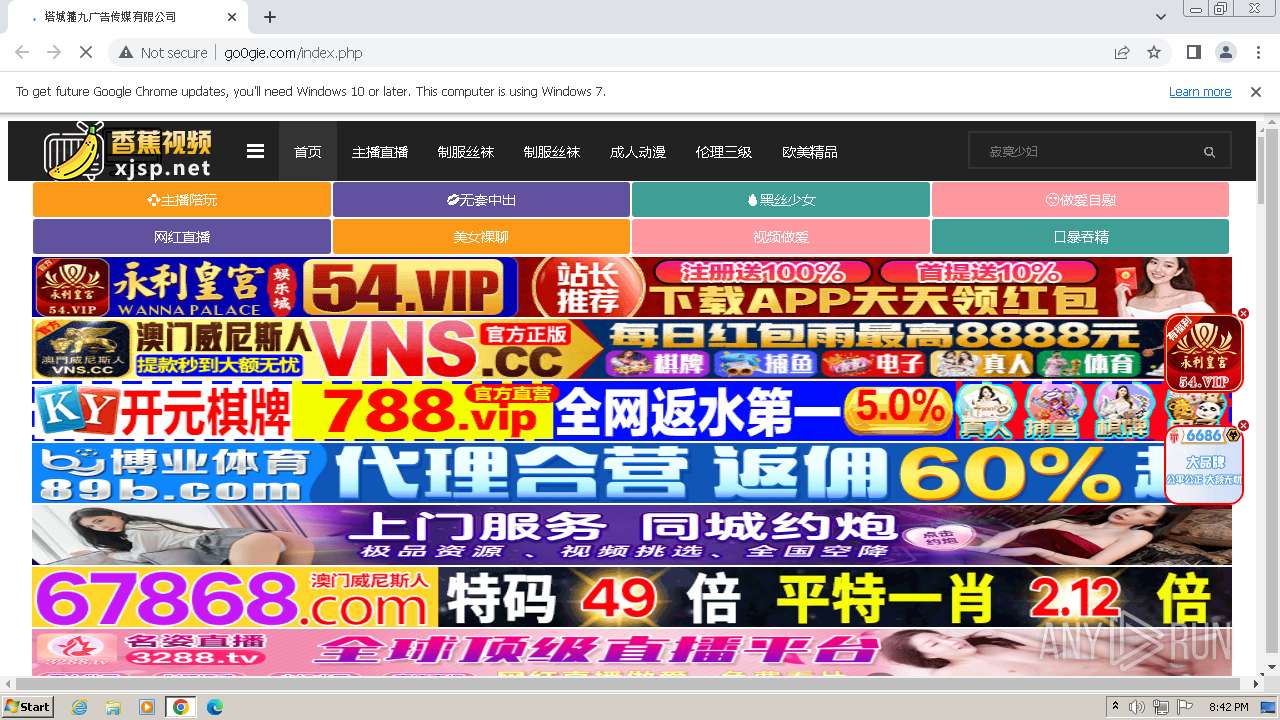The image size is (1280, 720).
Task: Click the green 黑丝少女 button
Action: point(781,200)
